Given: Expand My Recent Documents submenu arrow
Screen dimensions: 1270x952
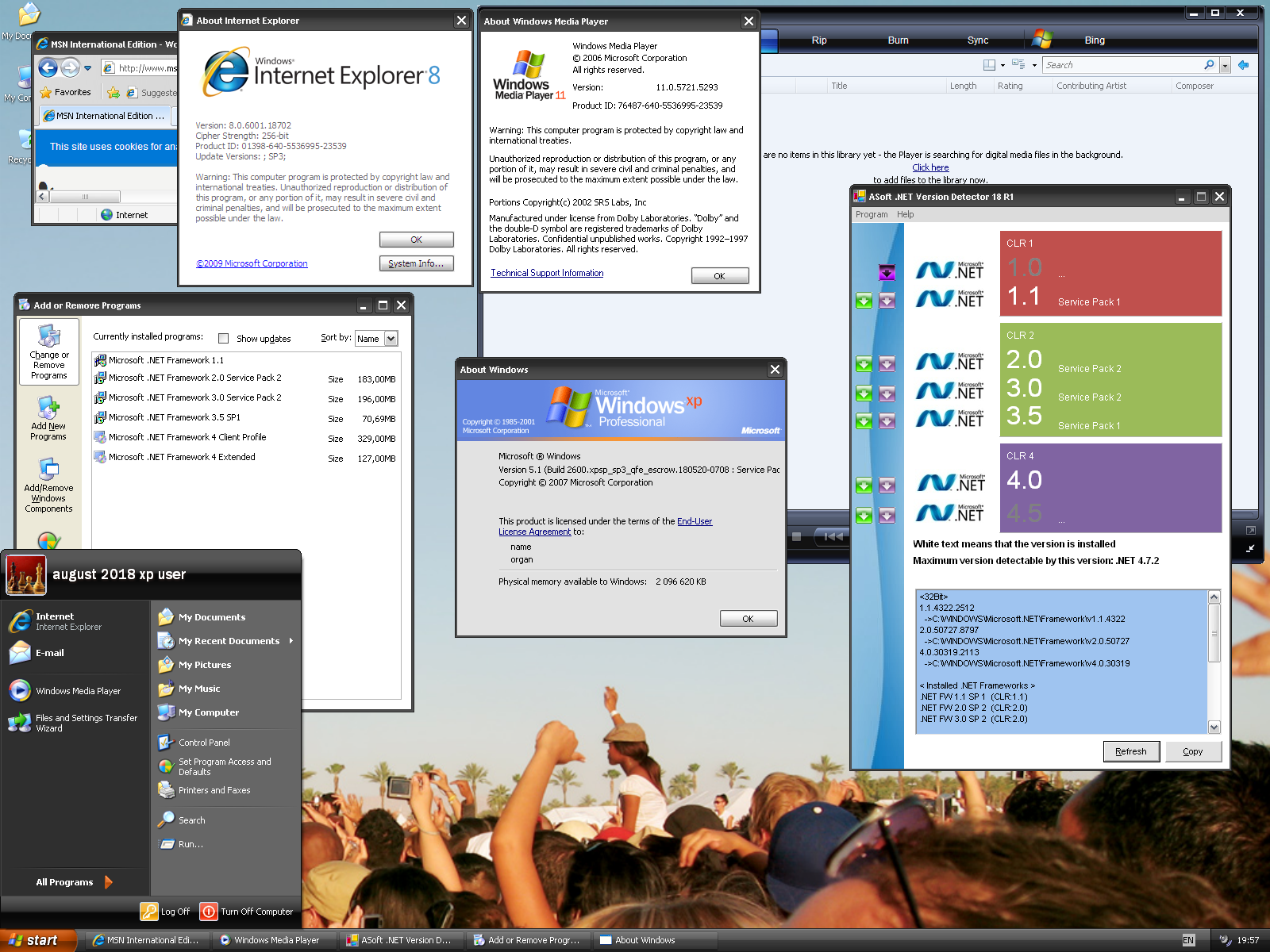Looking at the screenshot, I should pos(291,641).
